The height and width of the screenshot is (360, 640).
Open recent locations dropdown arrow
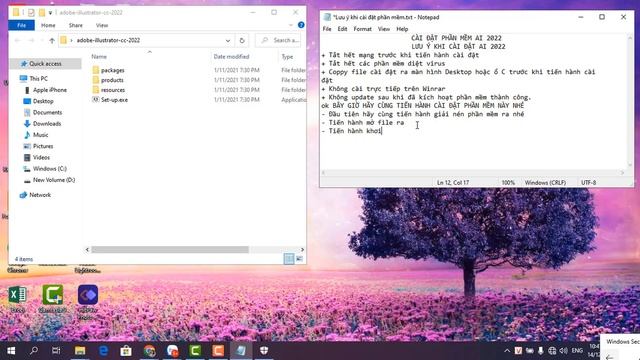coord(42,40)
